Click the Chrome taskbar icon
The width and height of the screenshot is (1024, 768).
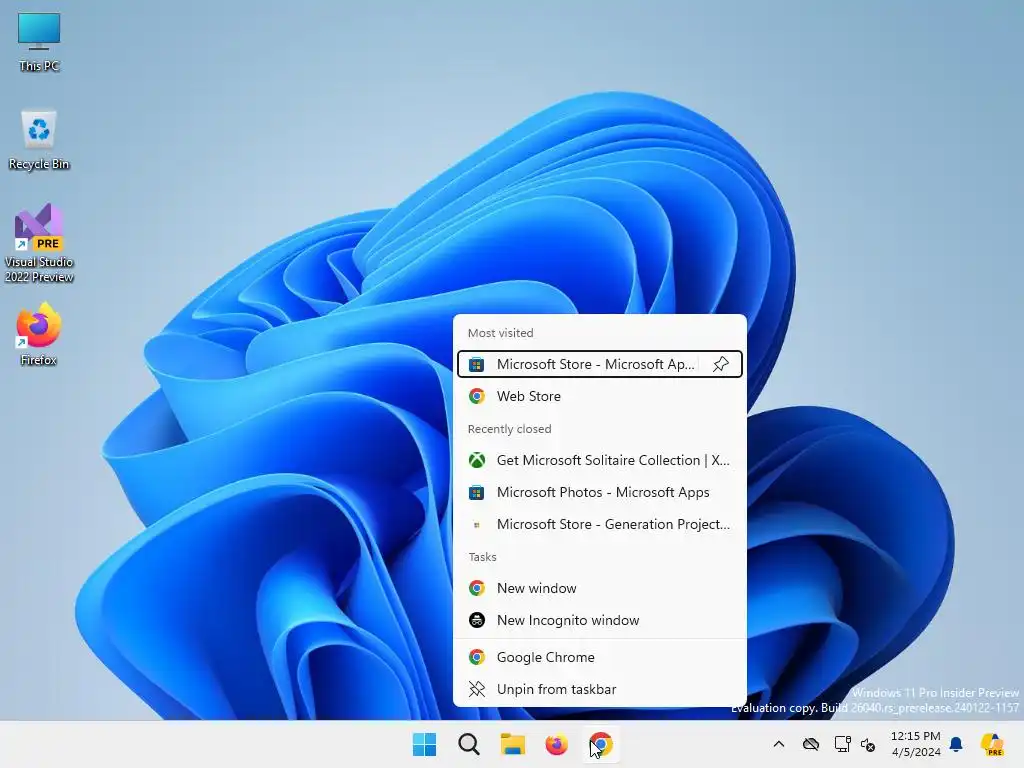click(x=601, y=744)
